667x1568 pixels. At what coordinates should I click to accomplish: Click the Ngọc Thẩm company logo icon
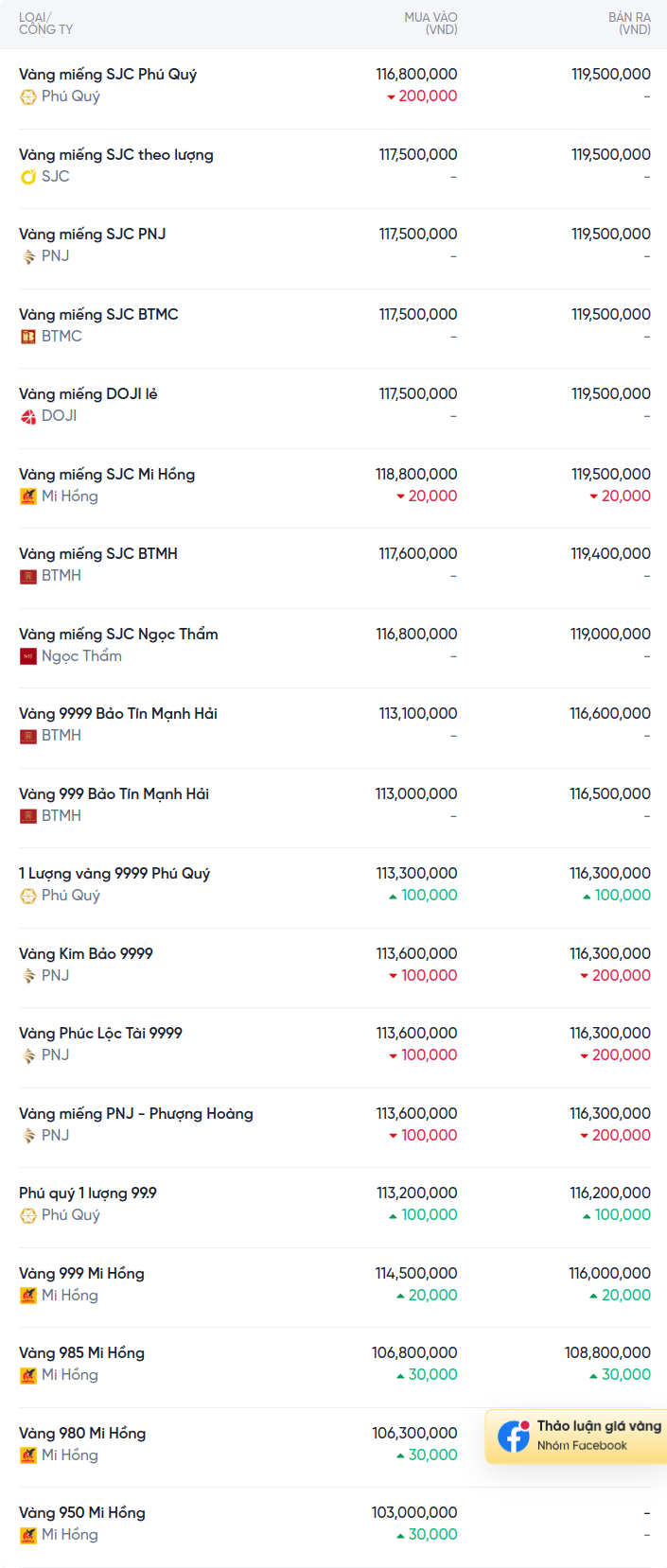click(x=28, y=656)
